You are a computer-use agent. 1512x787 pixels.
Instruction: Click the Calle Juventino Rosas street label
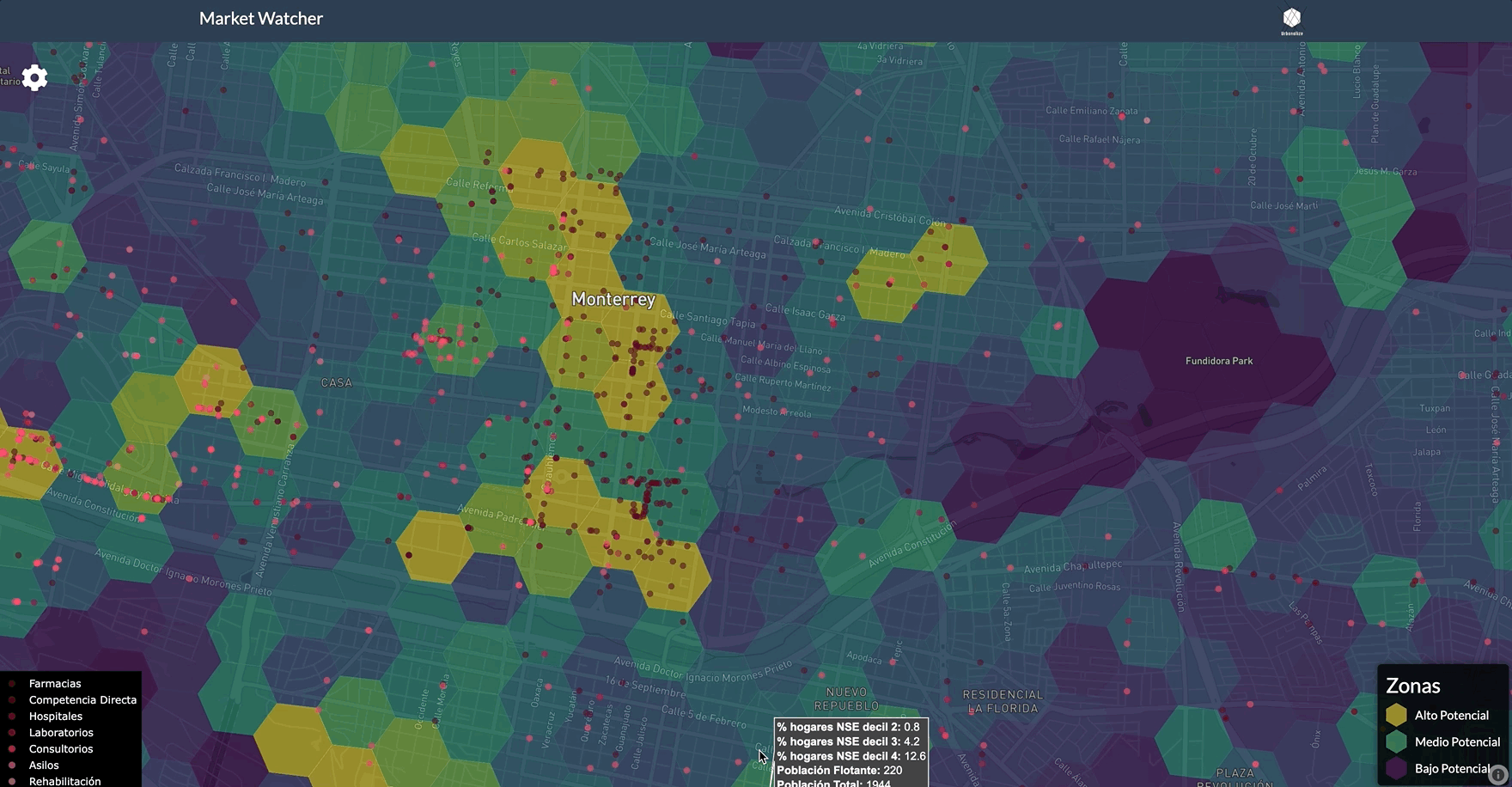click(1075, 587)
